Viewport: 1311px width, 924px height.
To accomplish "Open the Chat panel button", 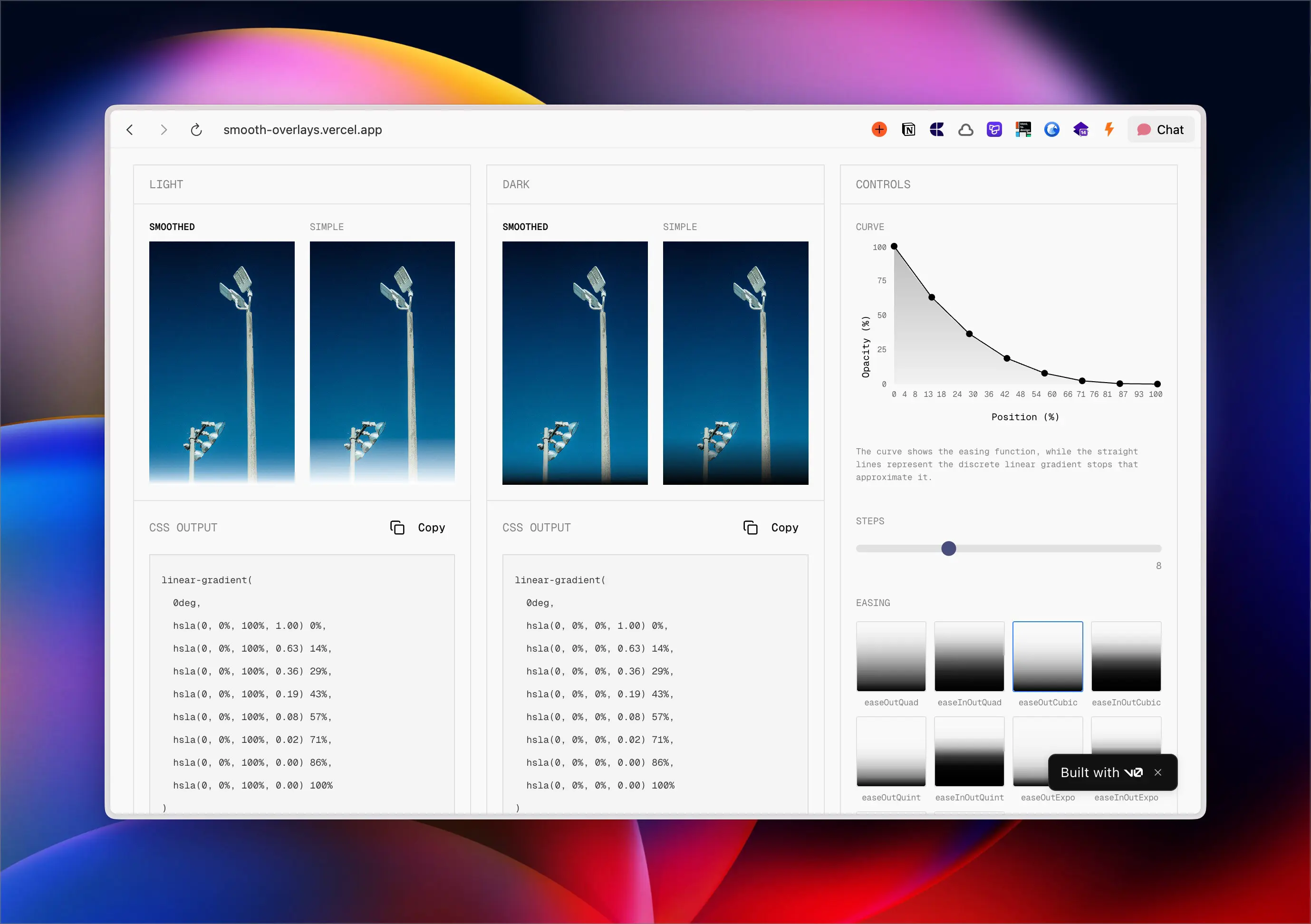I will coord(1160,130).
